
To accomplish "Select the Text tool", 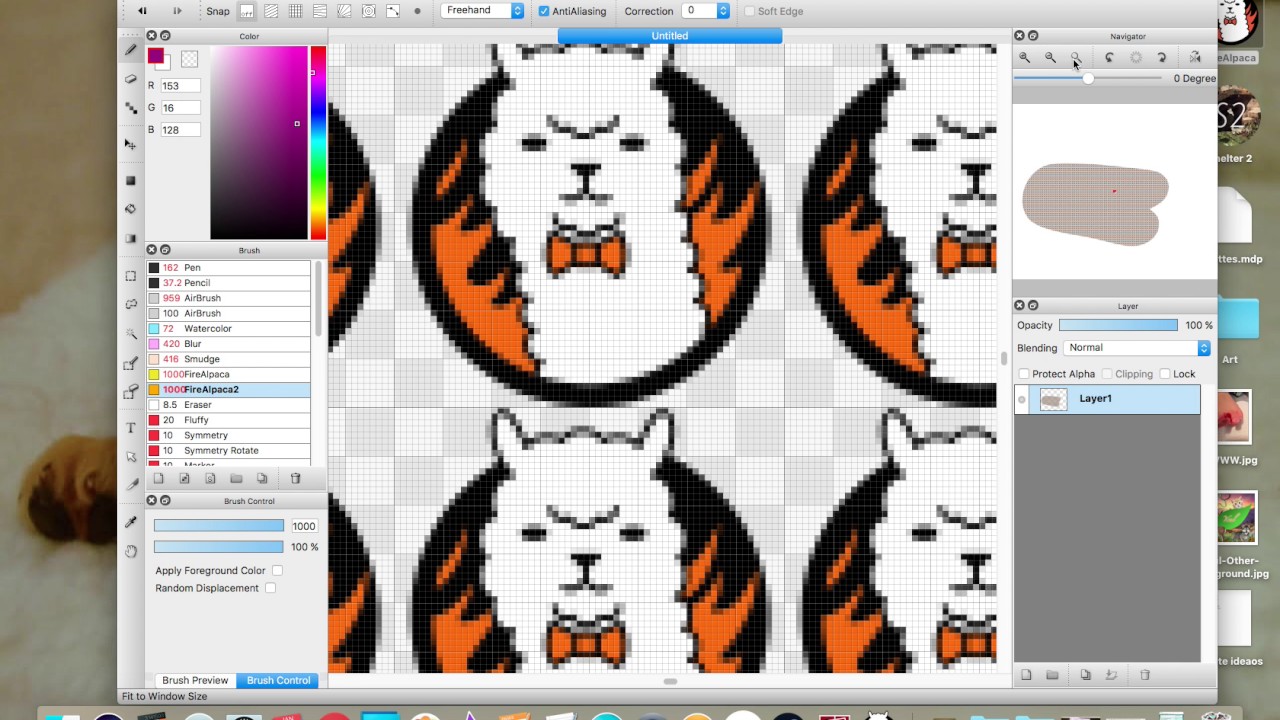I will pos(131,428).
